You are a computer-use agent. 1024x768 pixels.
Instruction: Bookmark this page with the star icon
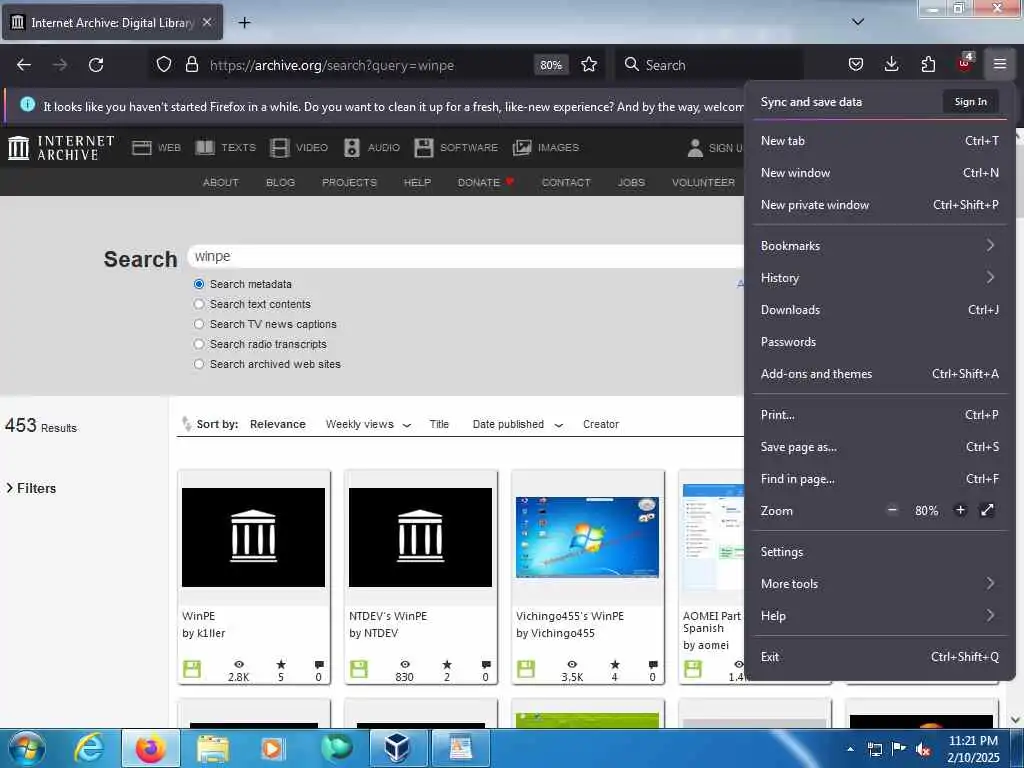[589, 65]
